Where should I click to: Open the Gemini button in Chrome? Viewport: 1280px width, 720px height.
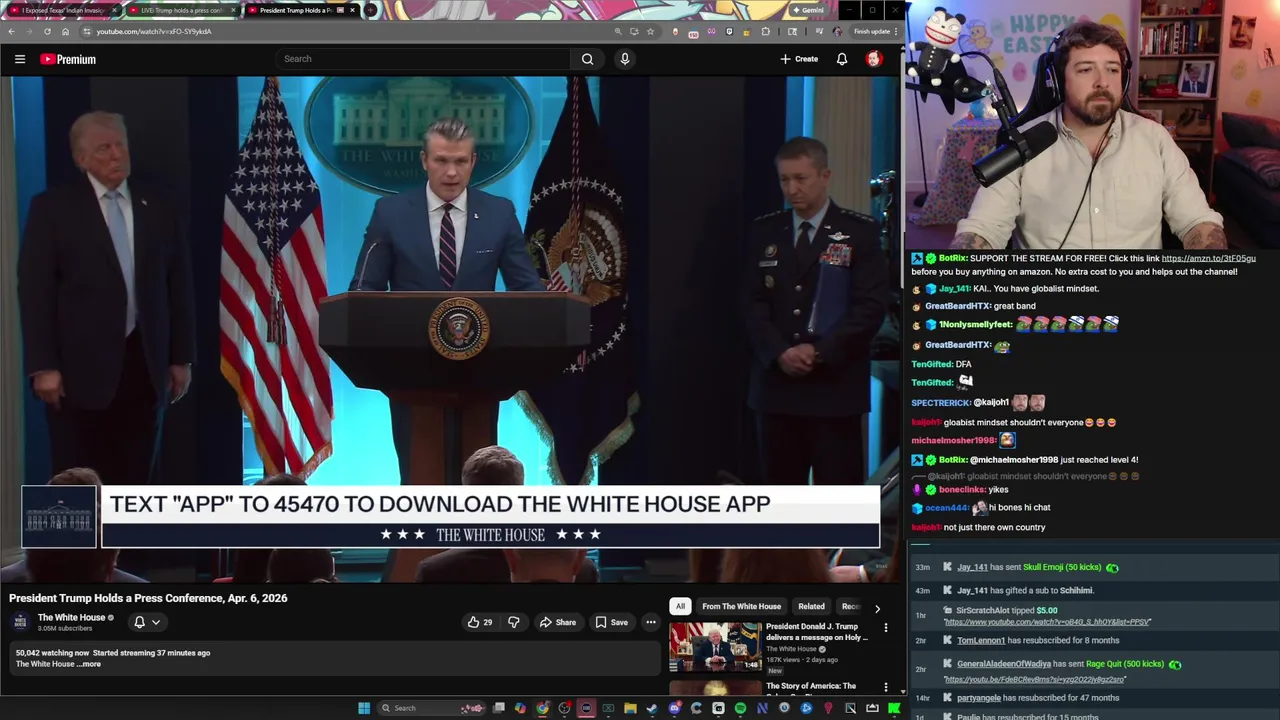[x=808, y=10]
